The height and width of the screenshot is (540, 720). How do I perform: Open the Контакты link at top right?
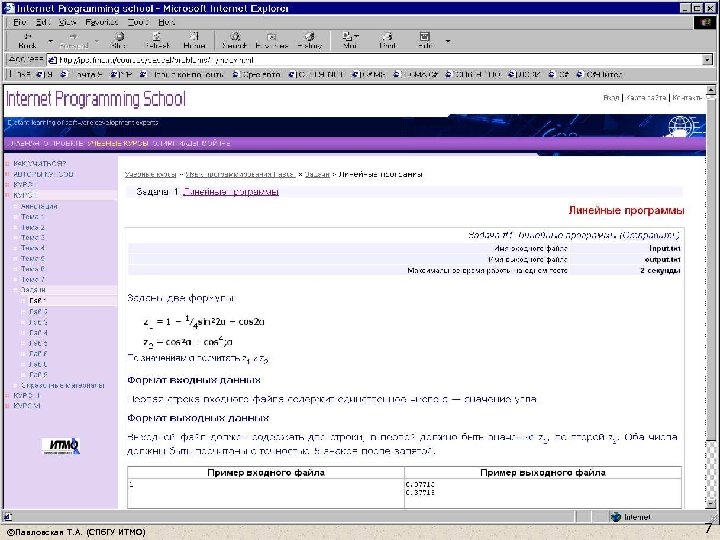[687, 98]
